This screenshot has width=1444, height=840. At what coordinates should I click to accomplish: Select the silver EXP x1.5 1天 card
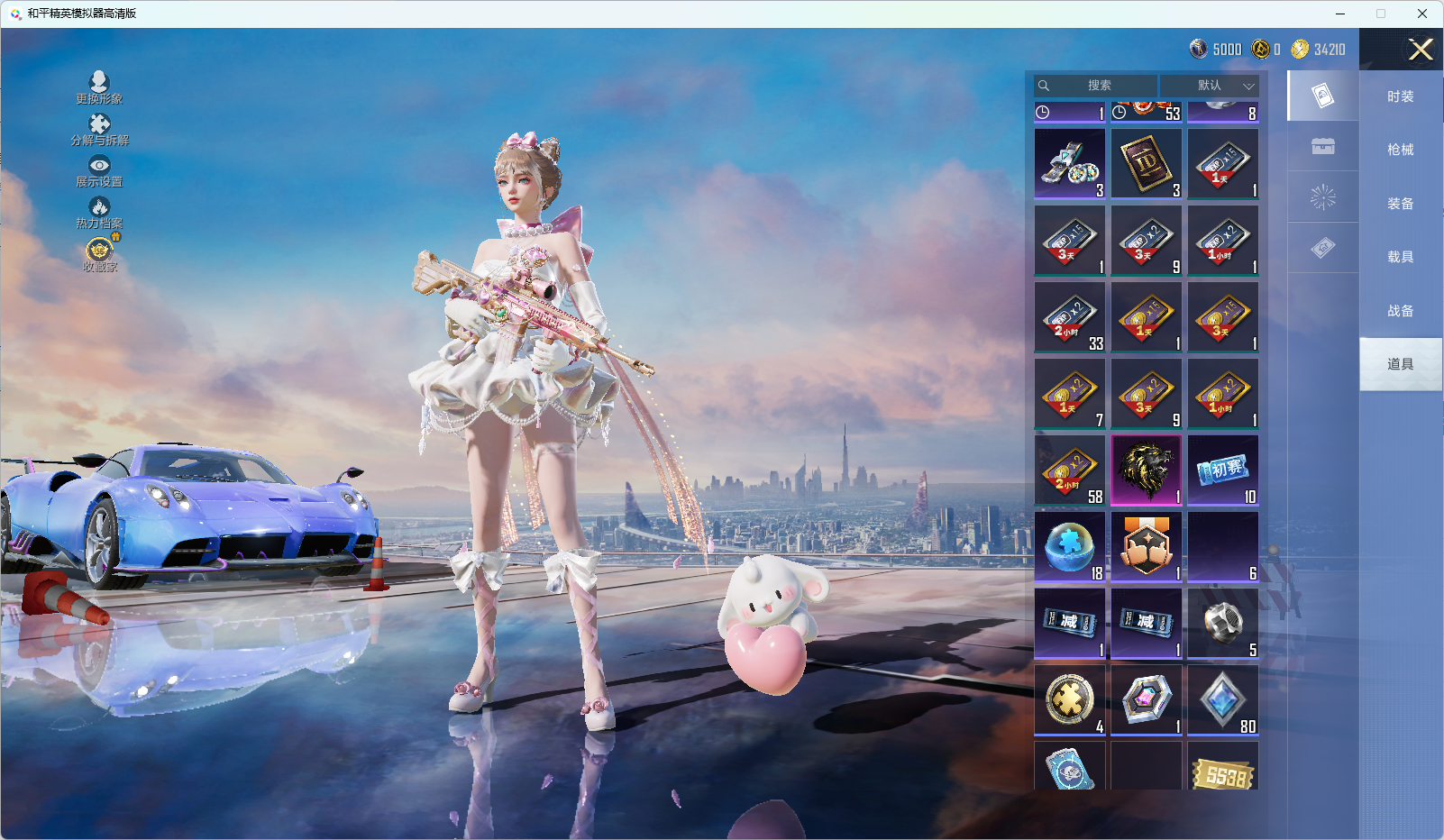pyautogui.click(x=1223, y=164)
